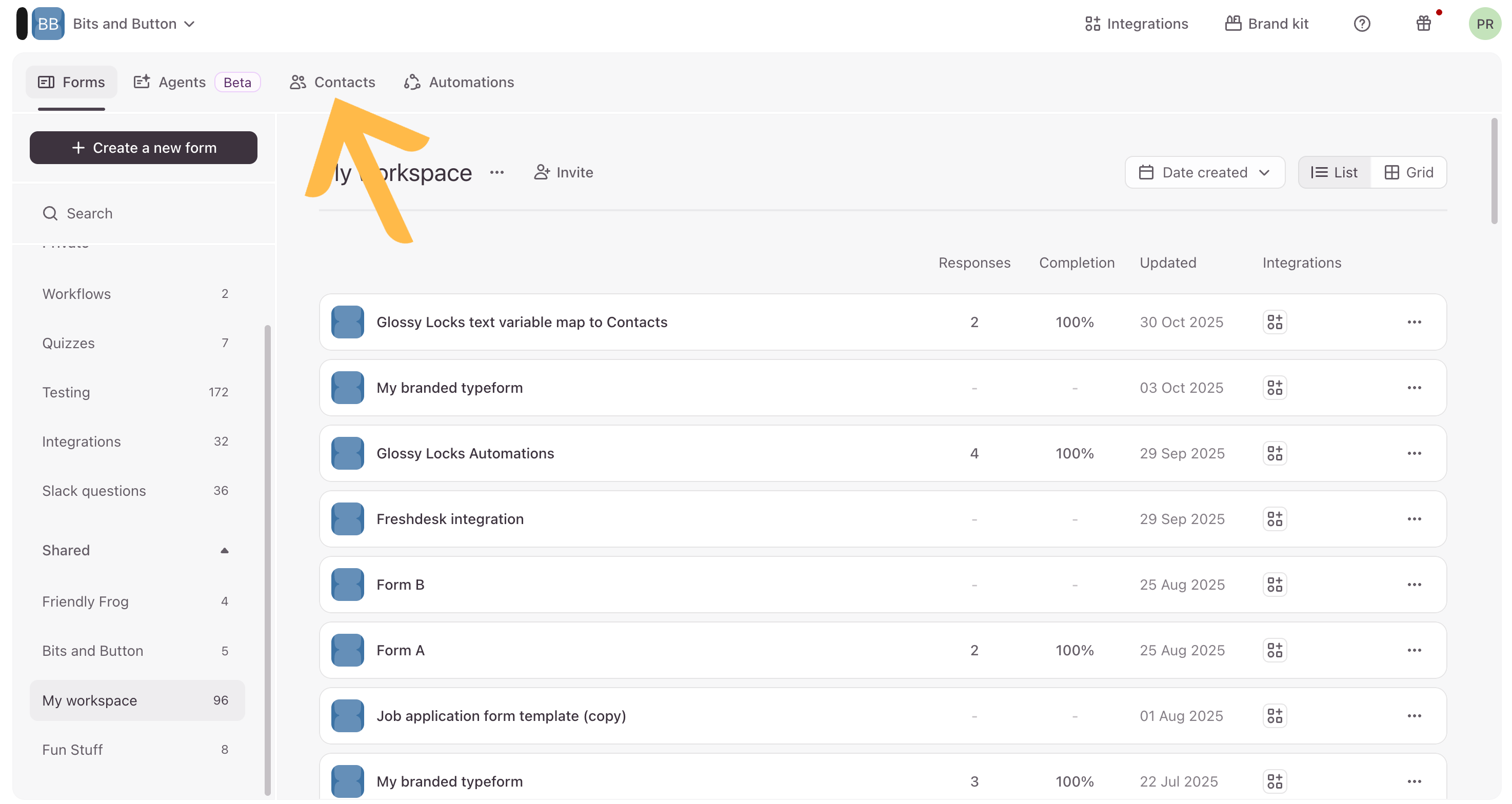1512x804 pixels.
Task: Open integrations icon on Form B row
Action: [1275, 585]
